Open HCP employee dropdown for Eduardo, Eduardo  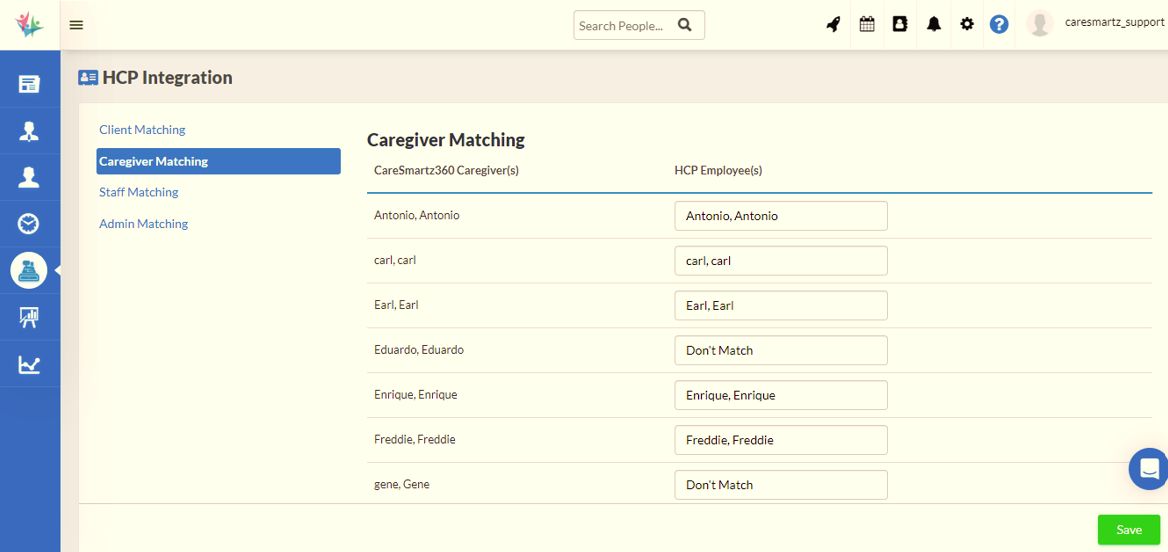point(780,350)
